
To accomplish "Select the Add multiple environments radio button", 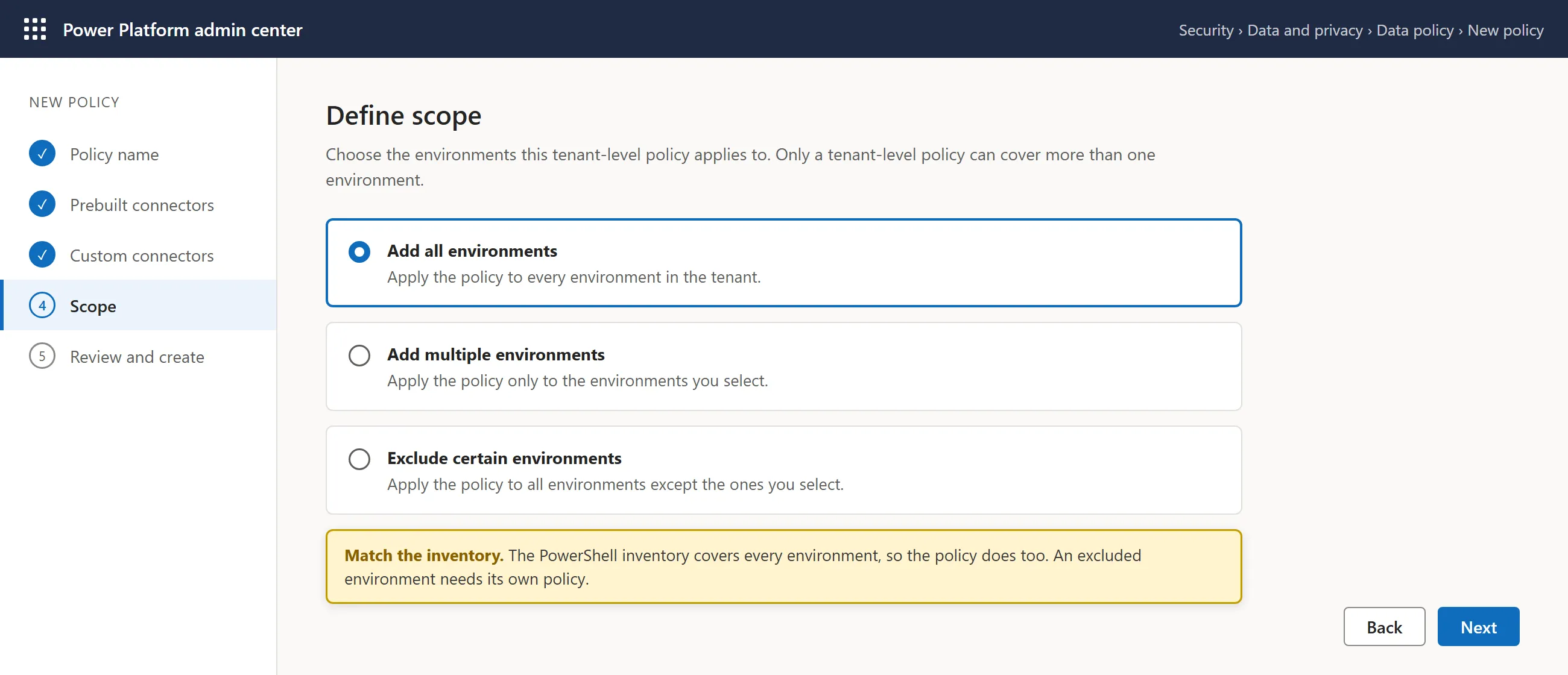I will pyautogui.click(x=359, y=355).
